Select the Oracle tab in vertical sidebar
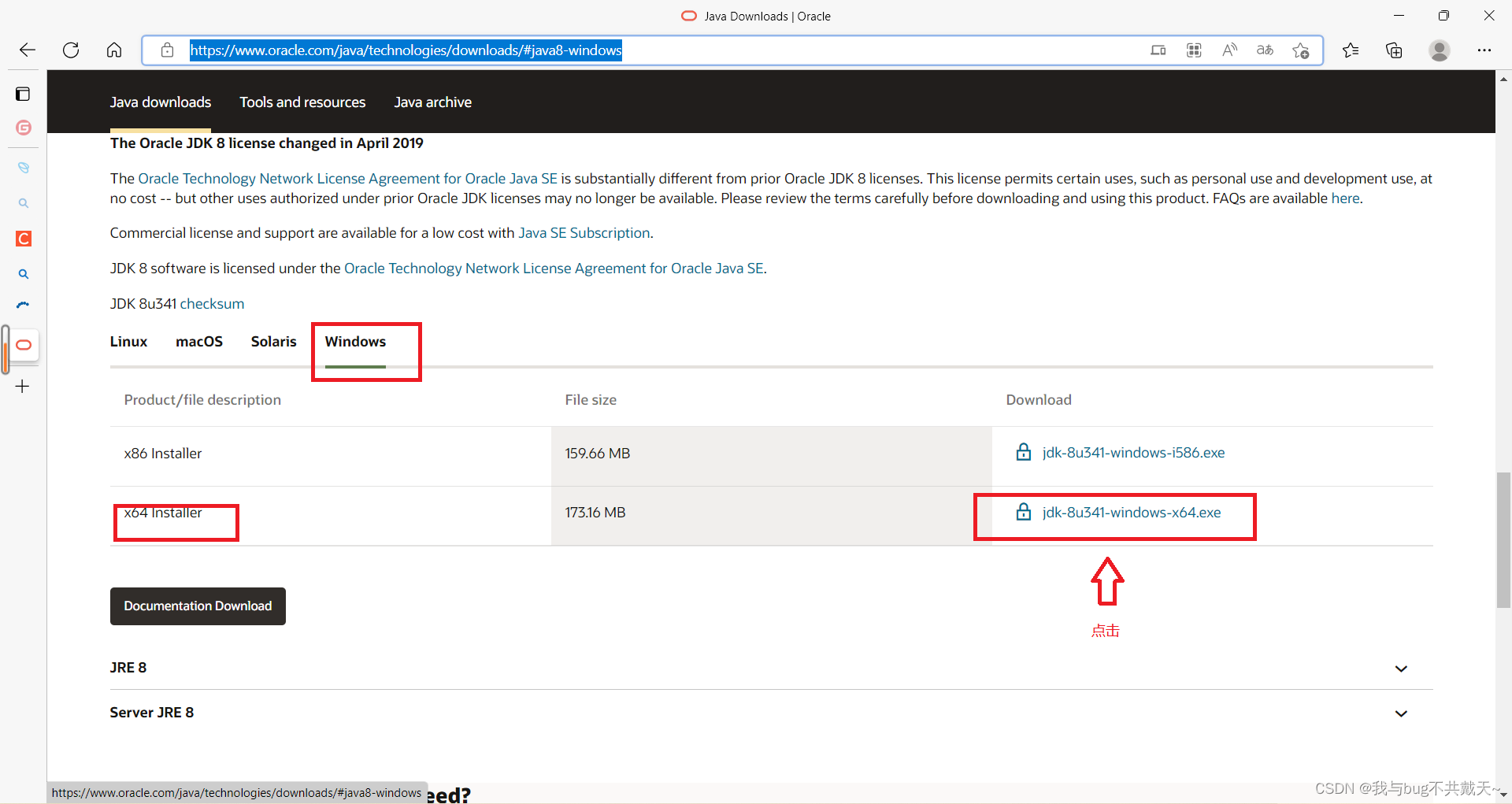The height and width of the screenshot is (804, 1512). click(24, 345)
